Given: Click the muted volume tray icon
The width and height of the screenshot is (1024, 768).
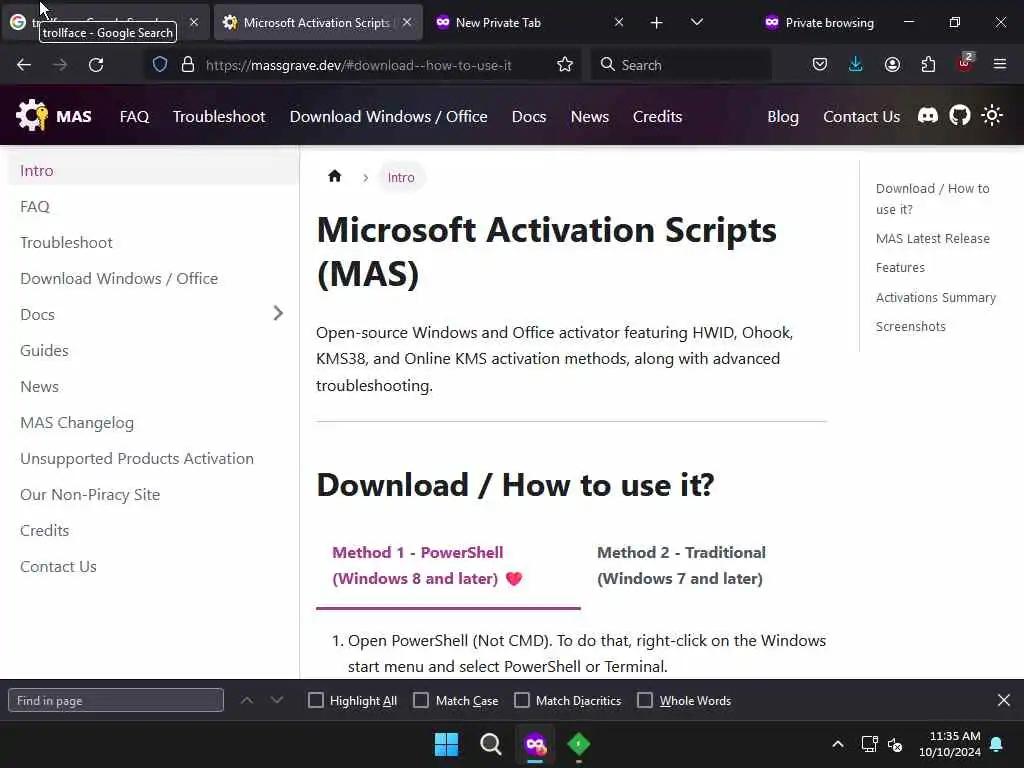Looking at the screenshot, I should point(895,744).
